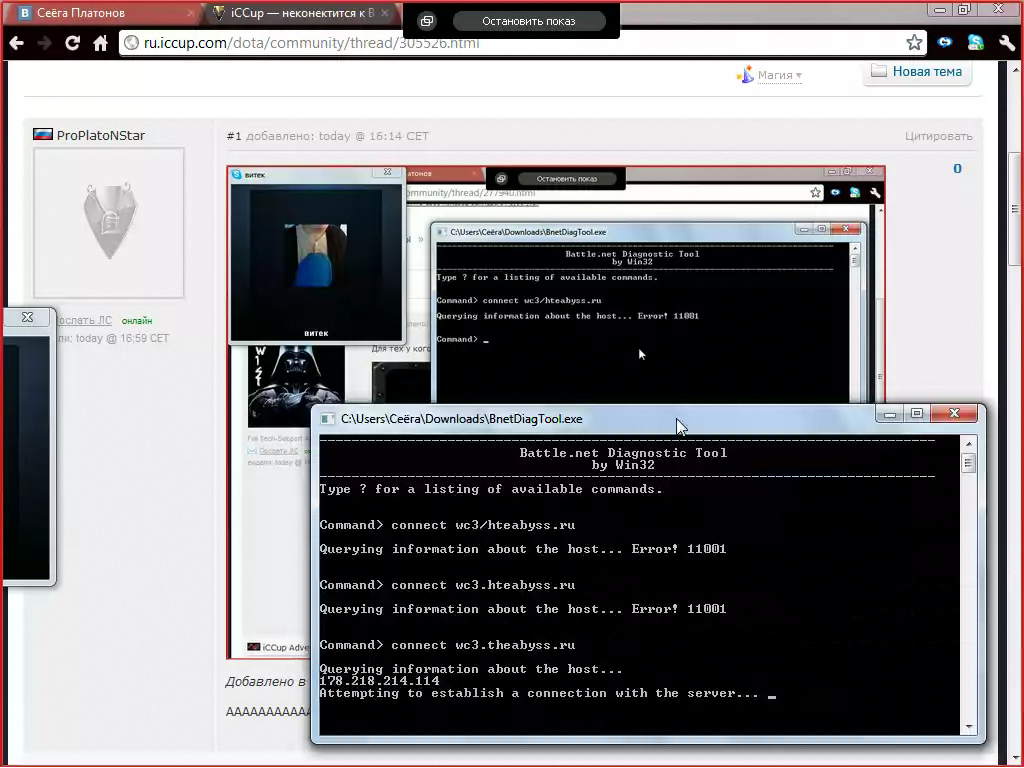Reload the current iCCup page
1024x768 pixels.
click(x=72, y=43)
